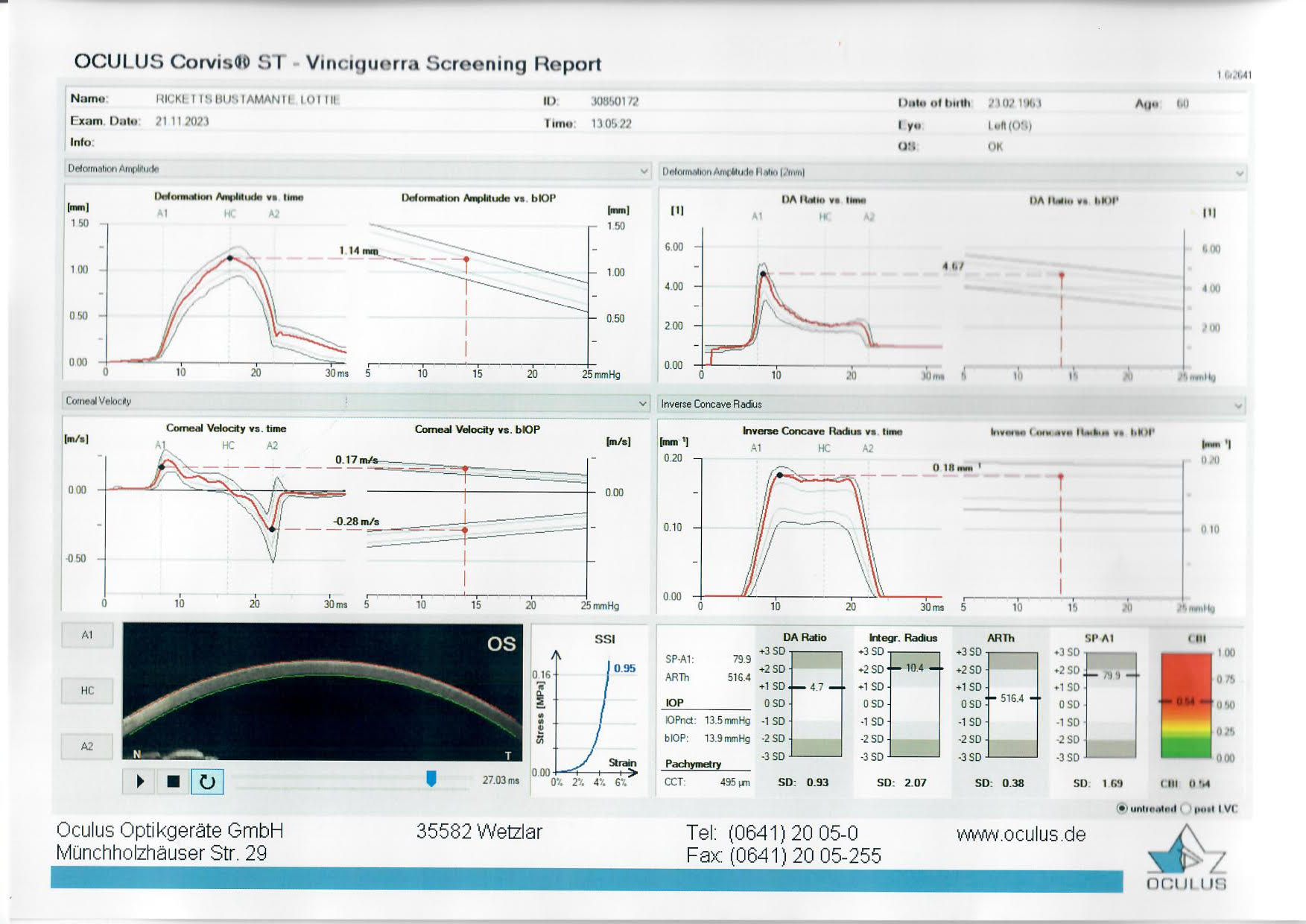Click the CBI color scale bar
The image size is (1306, 924).
click(x=1186, y=705)
